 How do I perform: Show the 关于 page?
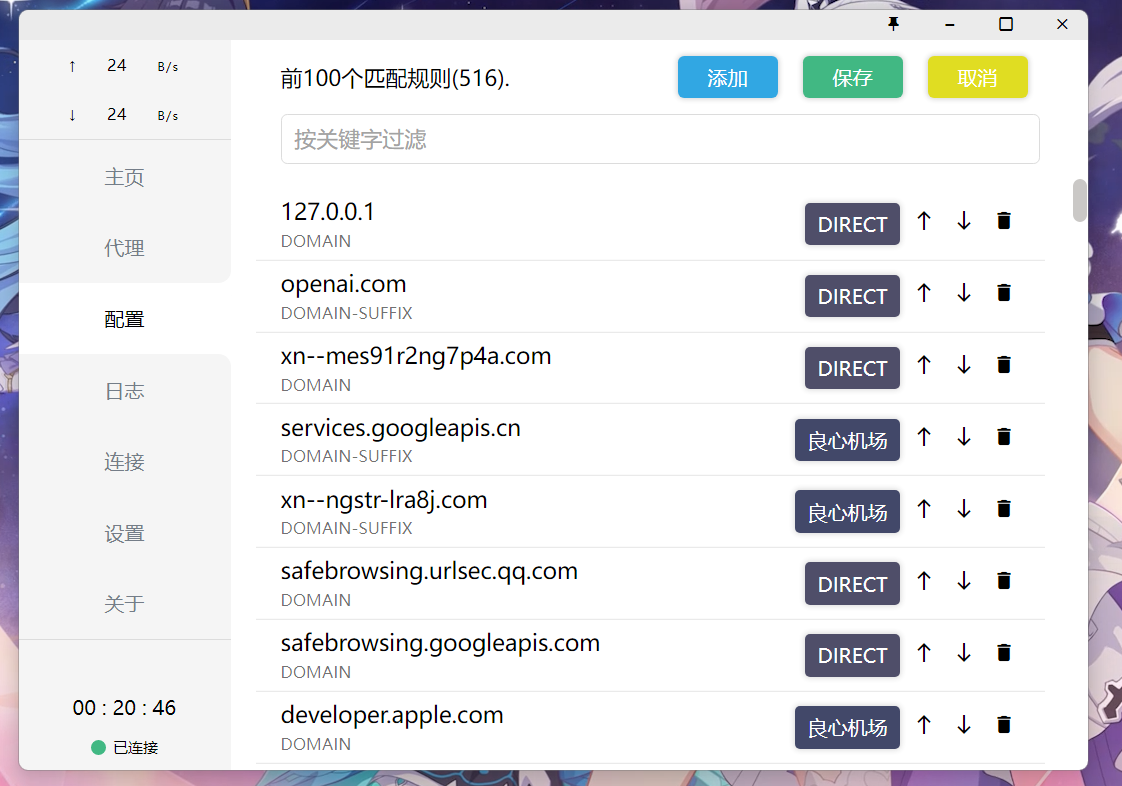(x=125, y=603)
